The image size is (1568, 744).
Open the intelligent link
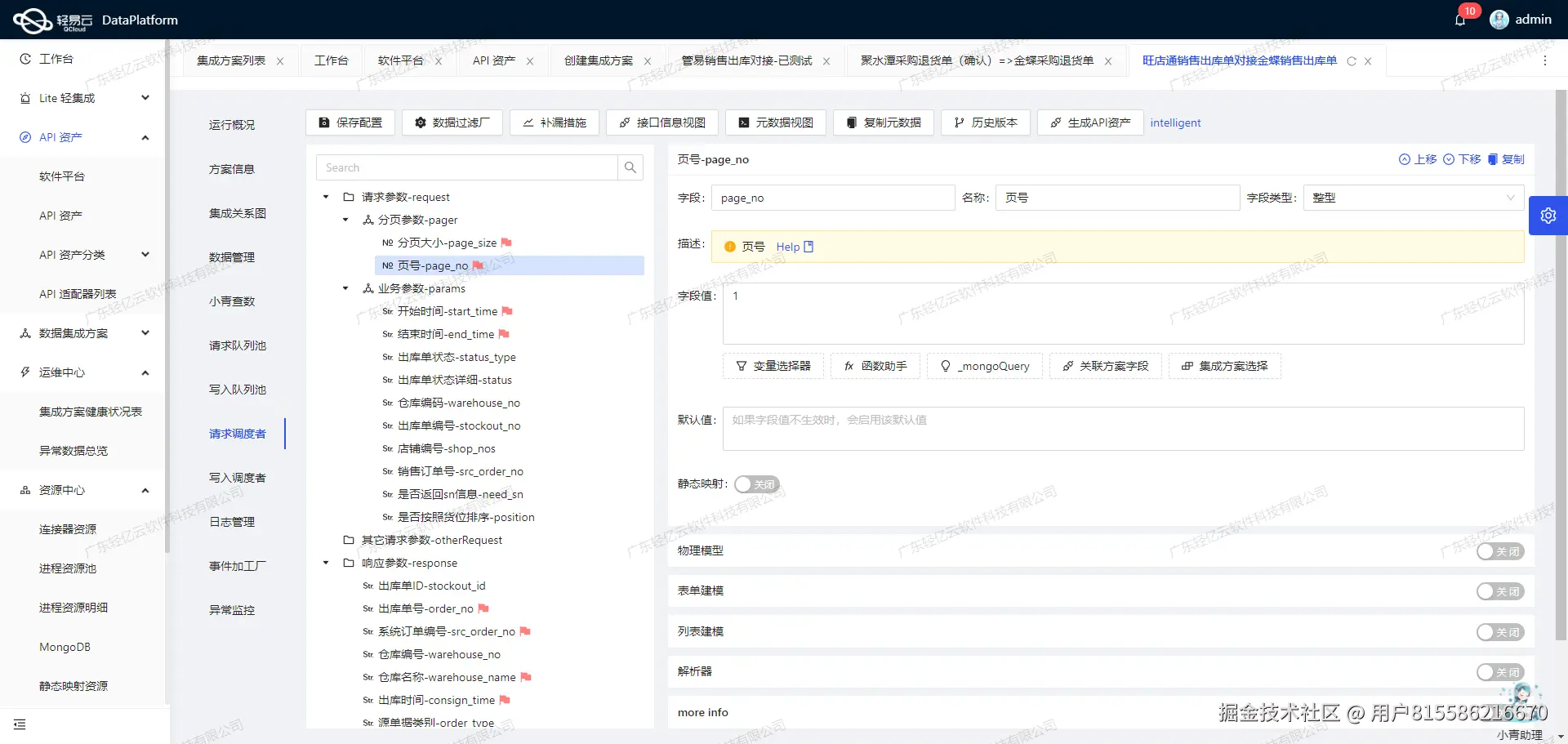click(1175, 123)
